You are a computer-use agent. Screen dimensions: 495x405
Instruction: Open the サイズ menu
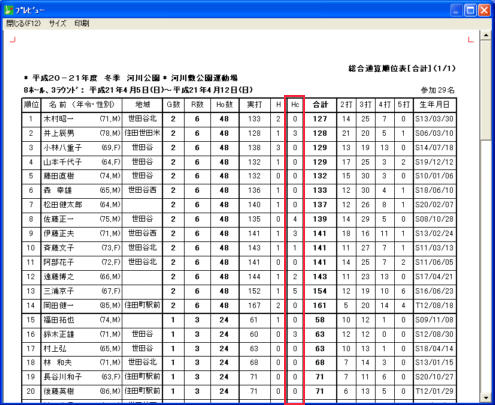[57, 23]
